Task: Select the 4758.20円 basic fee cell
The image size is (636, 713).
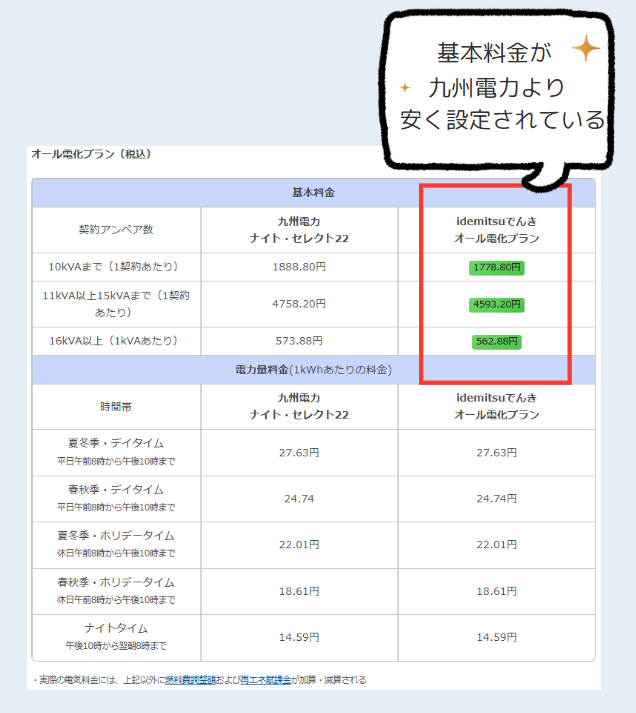Action: point(299,304)
